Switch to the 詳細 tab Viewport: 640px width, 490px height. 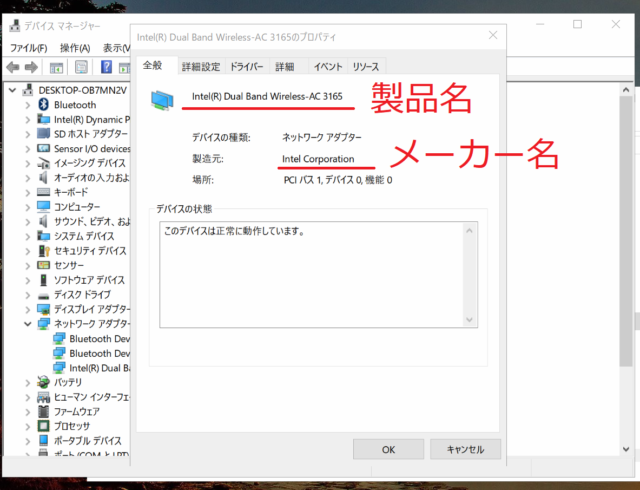[x=285, y=67]
